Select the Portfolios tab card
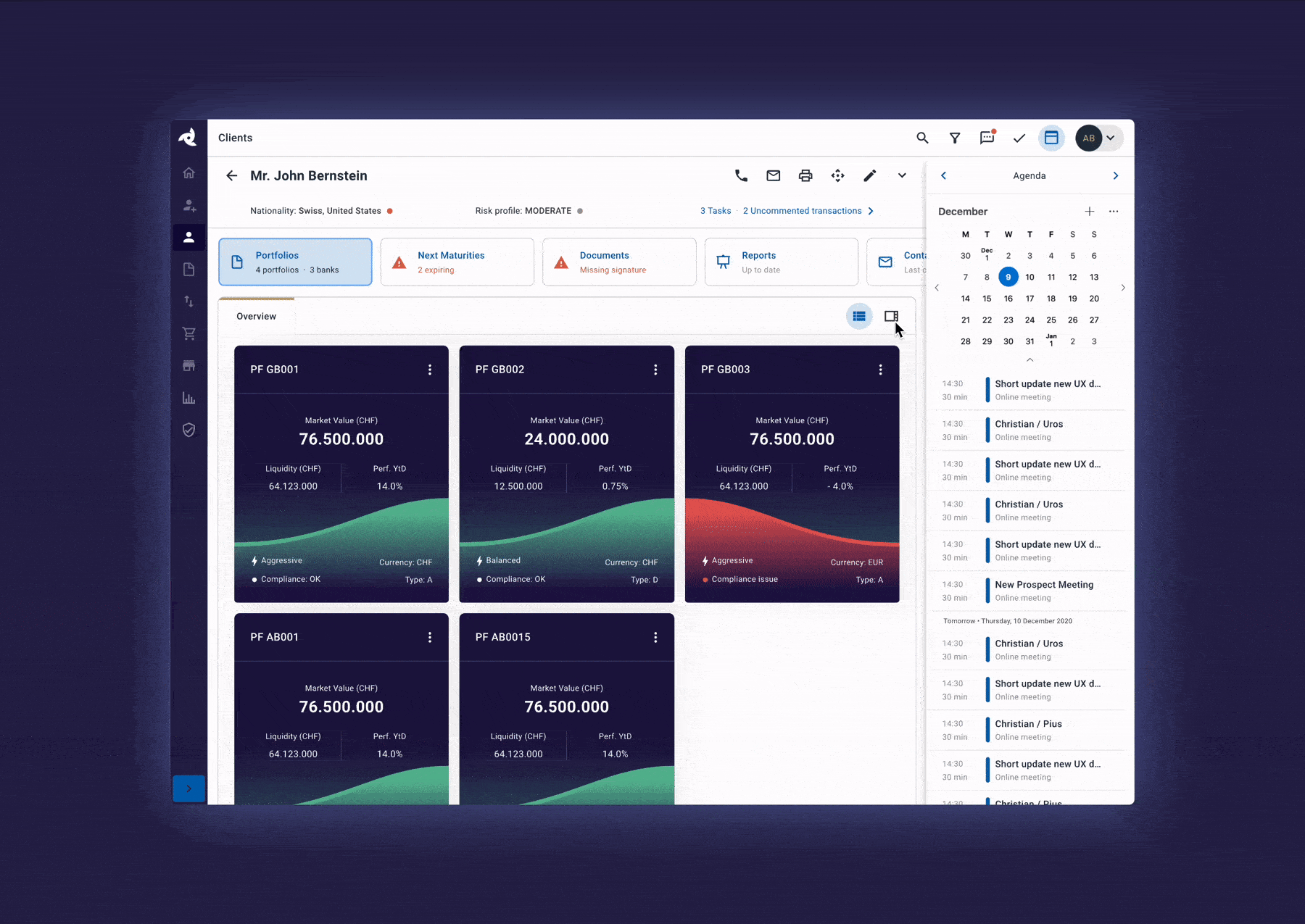1305x924 pixels. tap(295, 262)
